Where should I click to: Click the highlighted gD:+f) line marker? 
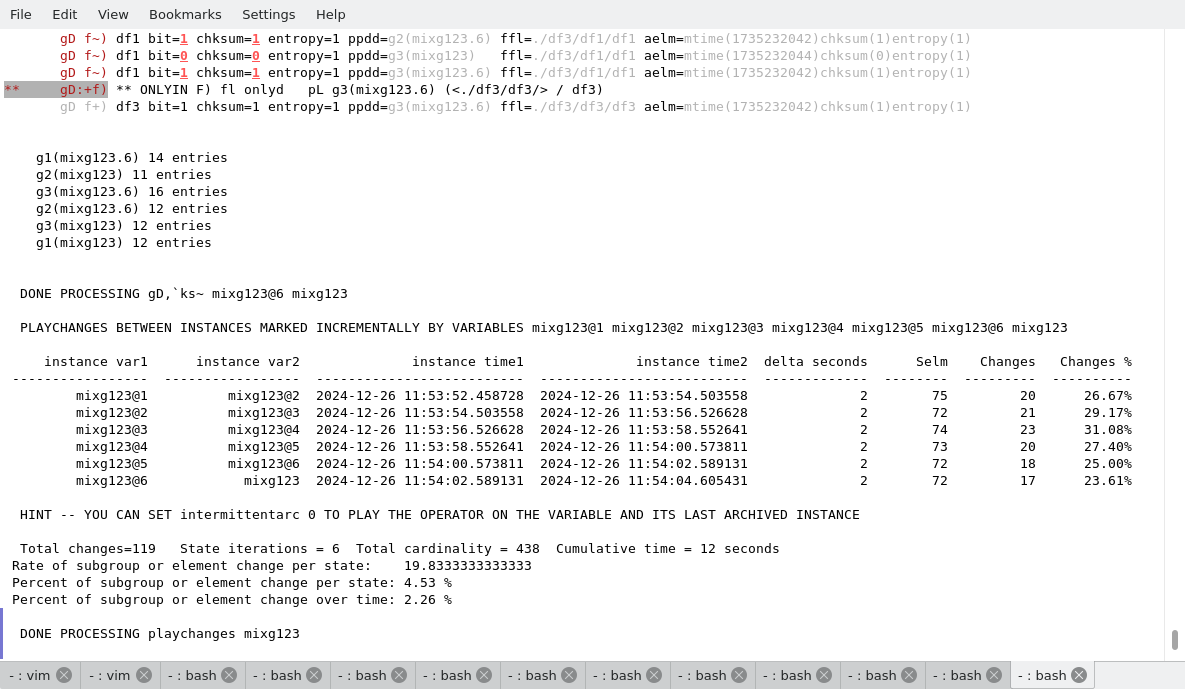pos(83,89)
